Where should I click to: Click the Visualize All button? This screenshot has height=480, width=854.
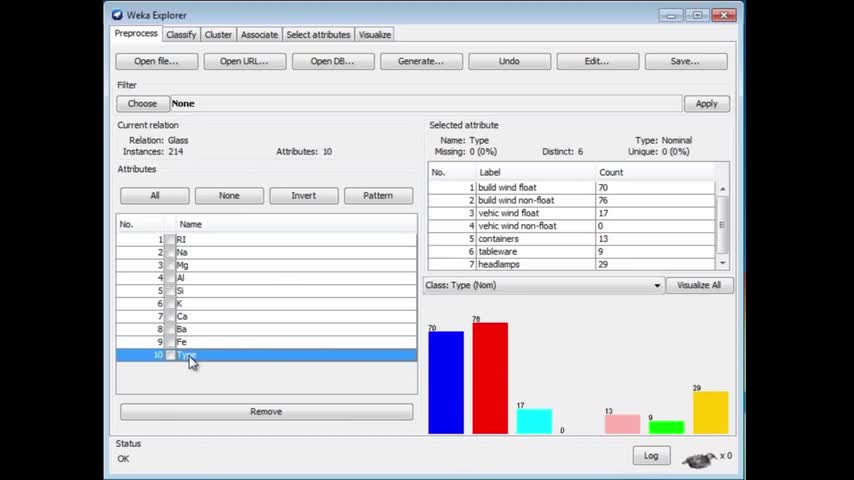pyautogui.click(x=699, y=285)
